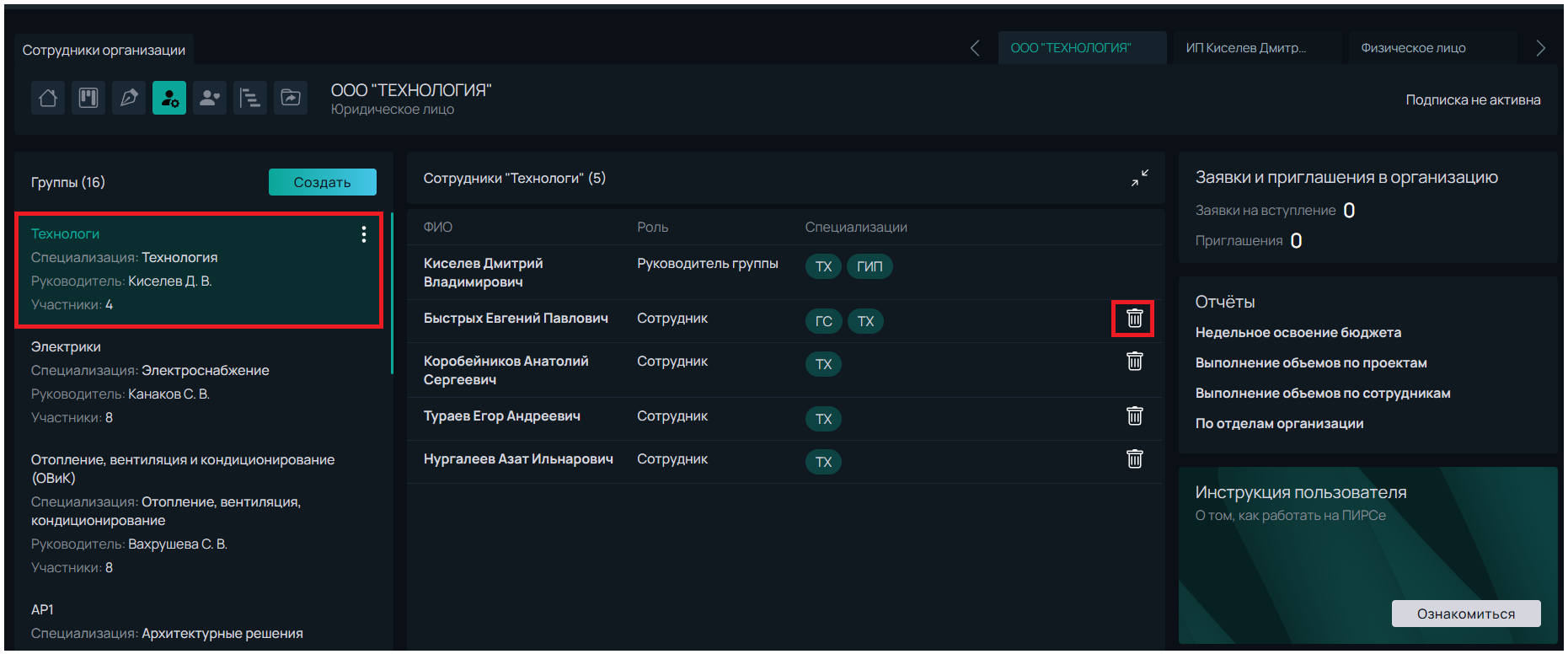Open the three-dot menu for Технологи group
This screenshot has width=1568, height=654.
364,234
